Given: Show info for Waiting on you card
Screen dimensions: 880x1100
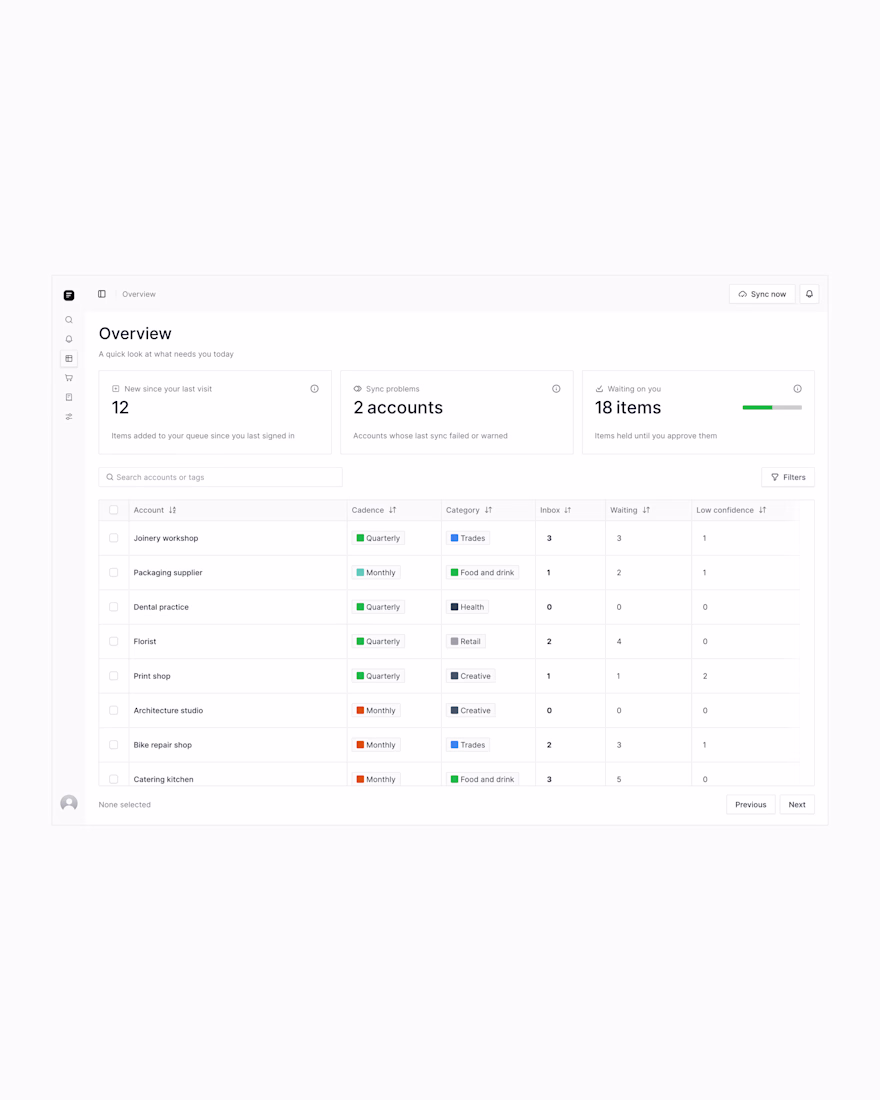Looking at the screenshot, I should coord(797,389).
